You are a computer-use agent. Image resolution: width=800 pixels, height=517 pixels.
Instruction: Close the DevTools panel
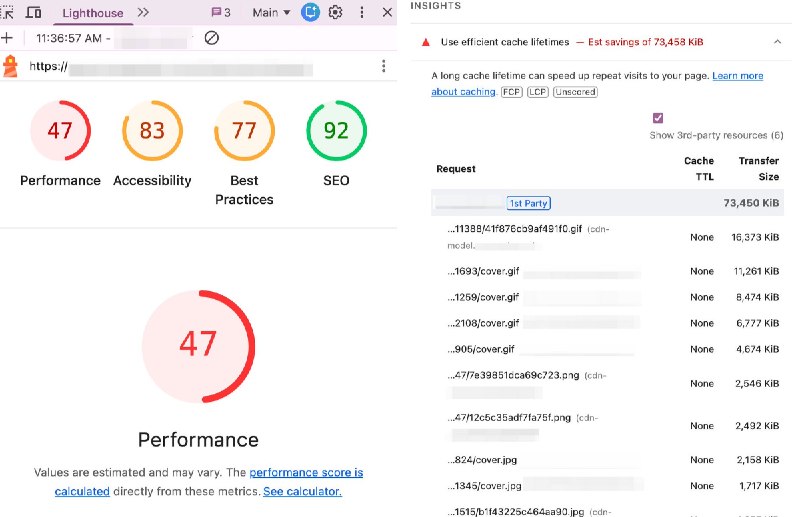[x=387, y=12]
